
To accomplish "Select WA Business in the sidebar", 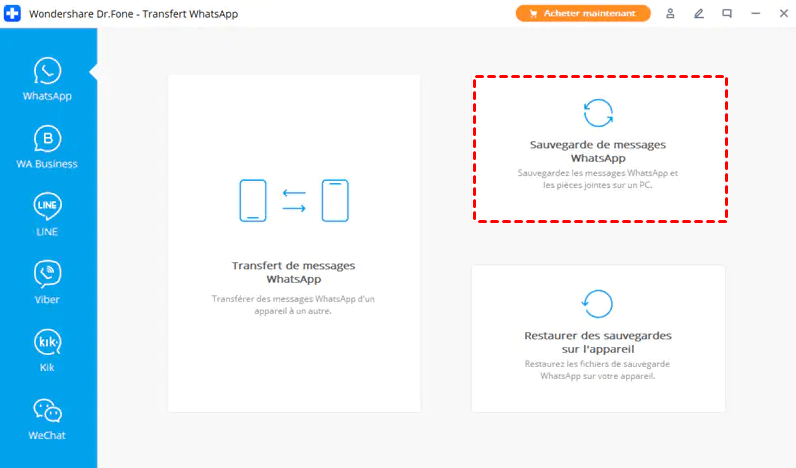I will [47, 148].
